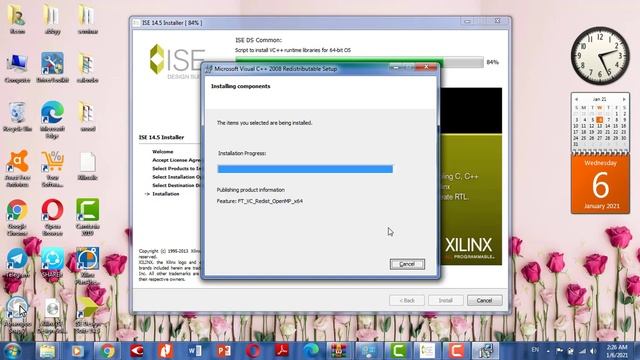The image size is (640, 360).
Task: Click the ISE installer green progress bar
Action: point(359,62)
